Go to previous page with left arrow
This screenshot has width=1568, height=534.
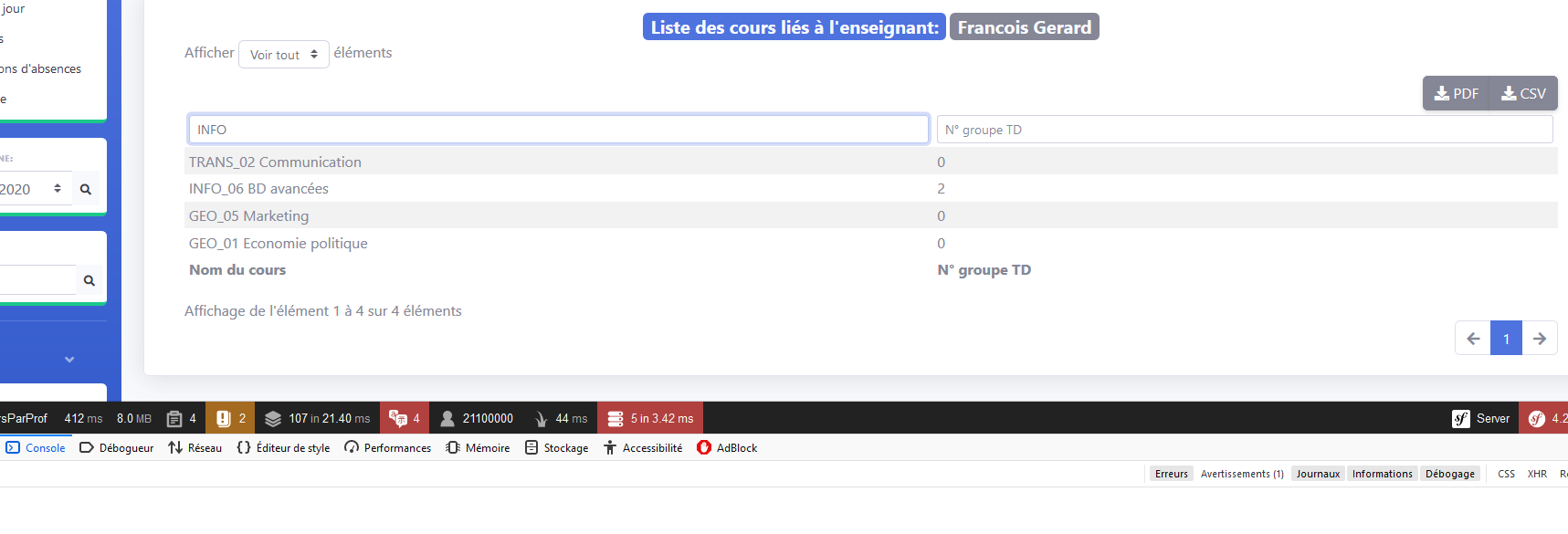(x=1473, y=339)
